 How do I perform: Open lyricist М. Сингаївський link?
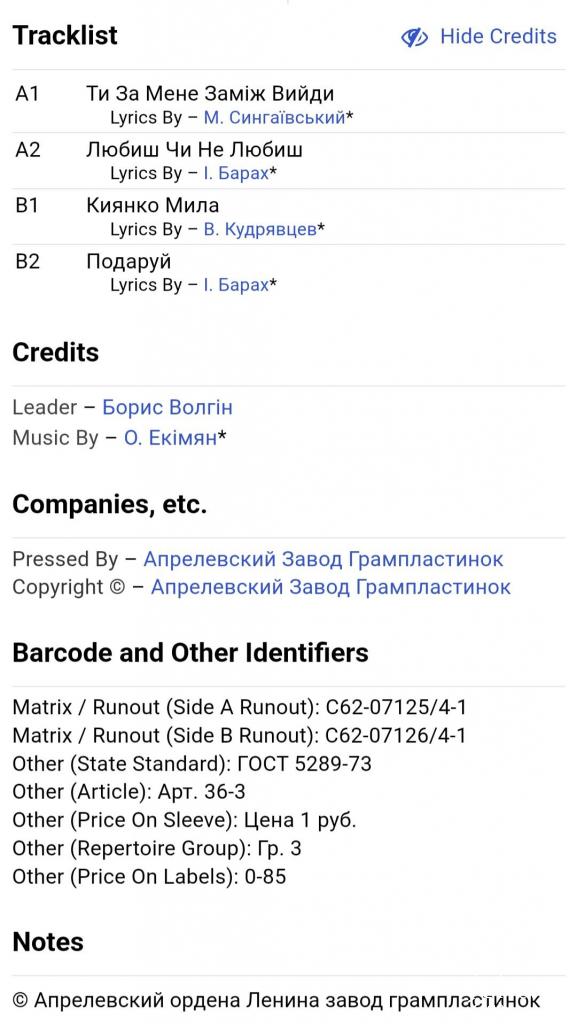(x=274, y=118)
